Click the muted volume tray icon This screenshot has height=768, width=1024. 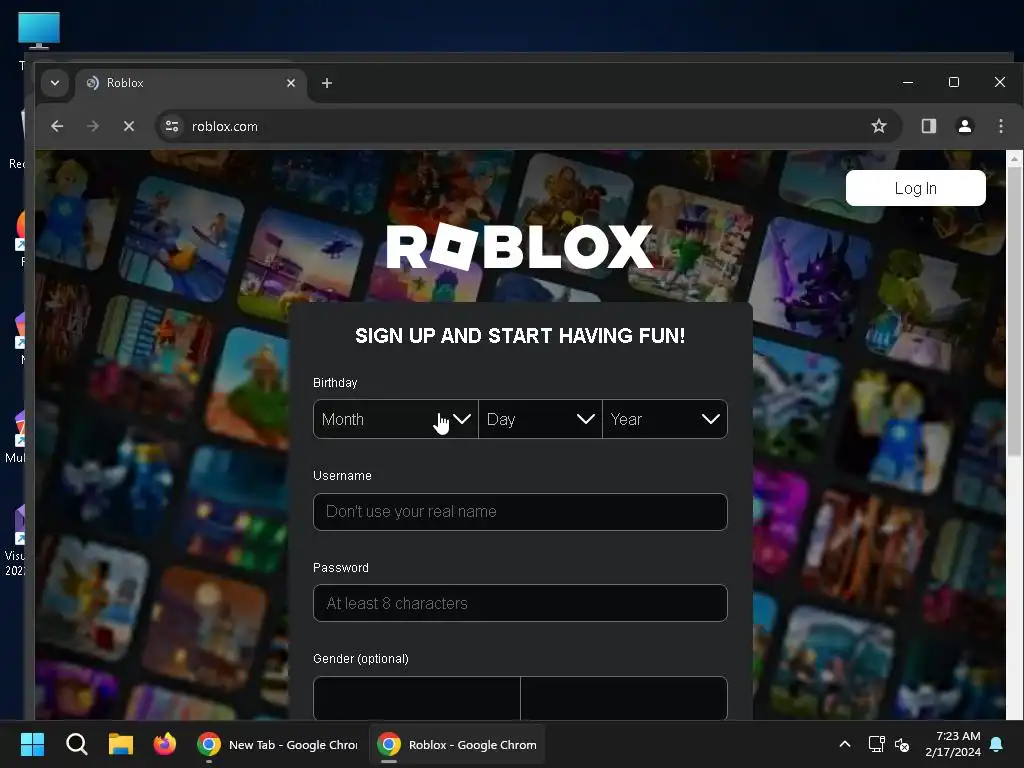(x=902, y=744)
